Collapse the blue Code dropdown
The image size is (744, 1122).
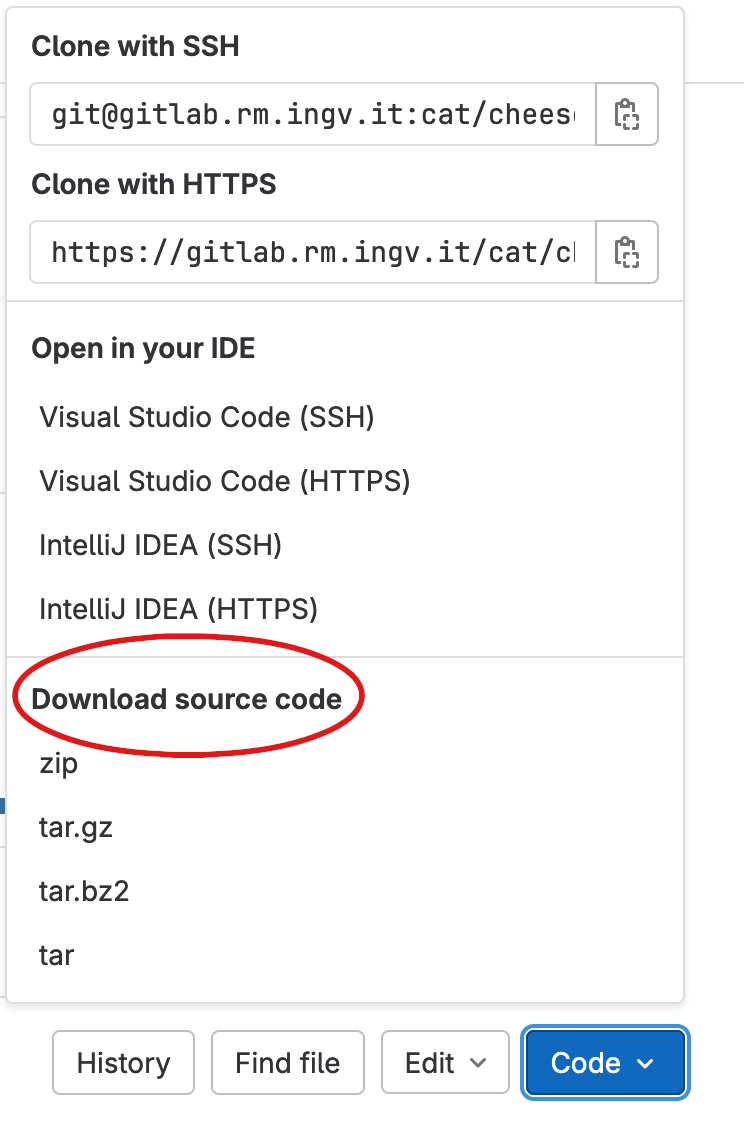click(x=603, y=1063)
